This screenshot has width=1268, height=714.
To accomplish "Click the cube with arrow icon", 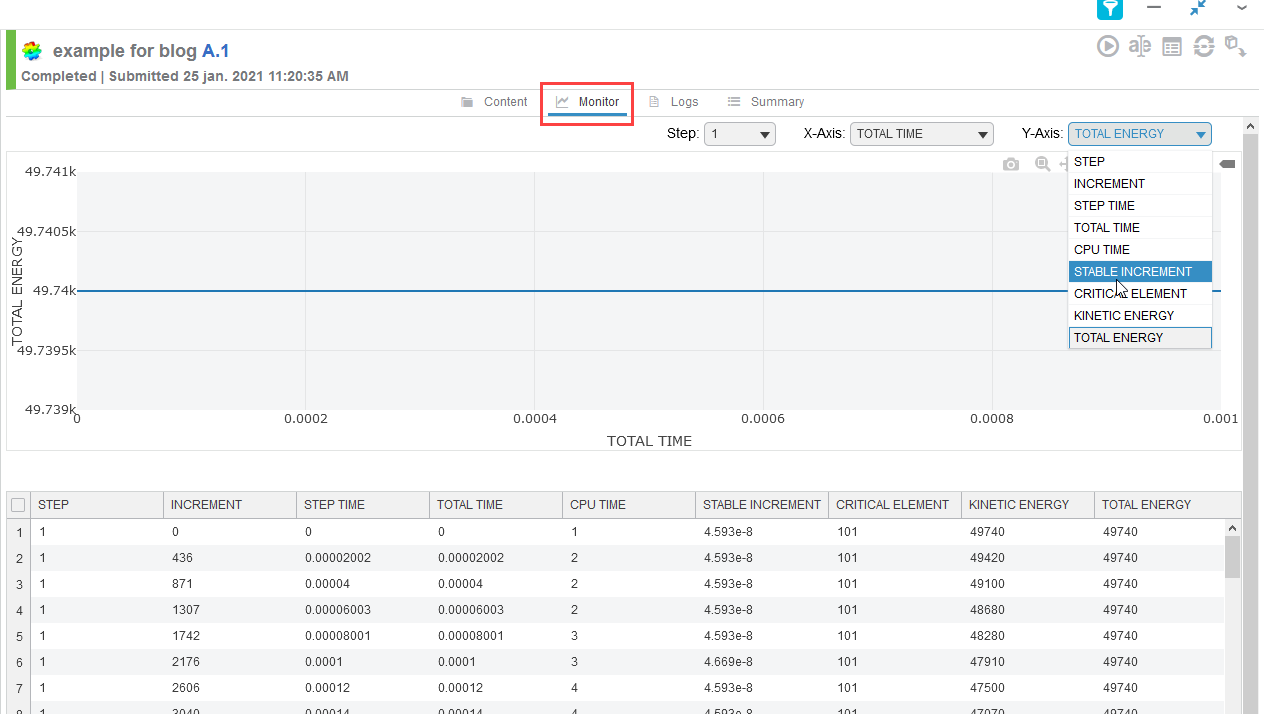I will (x=1236, y=46).
